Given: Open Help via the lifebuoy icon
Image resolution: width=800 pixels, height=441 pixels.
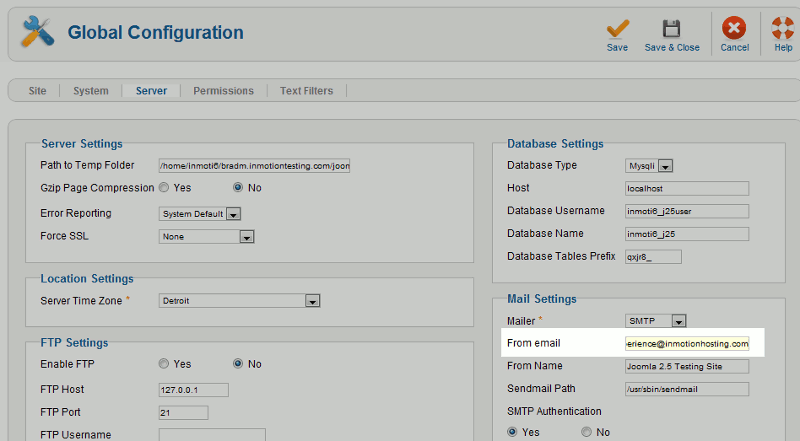Looking at the screenshot, I should (x=782, y=29).
